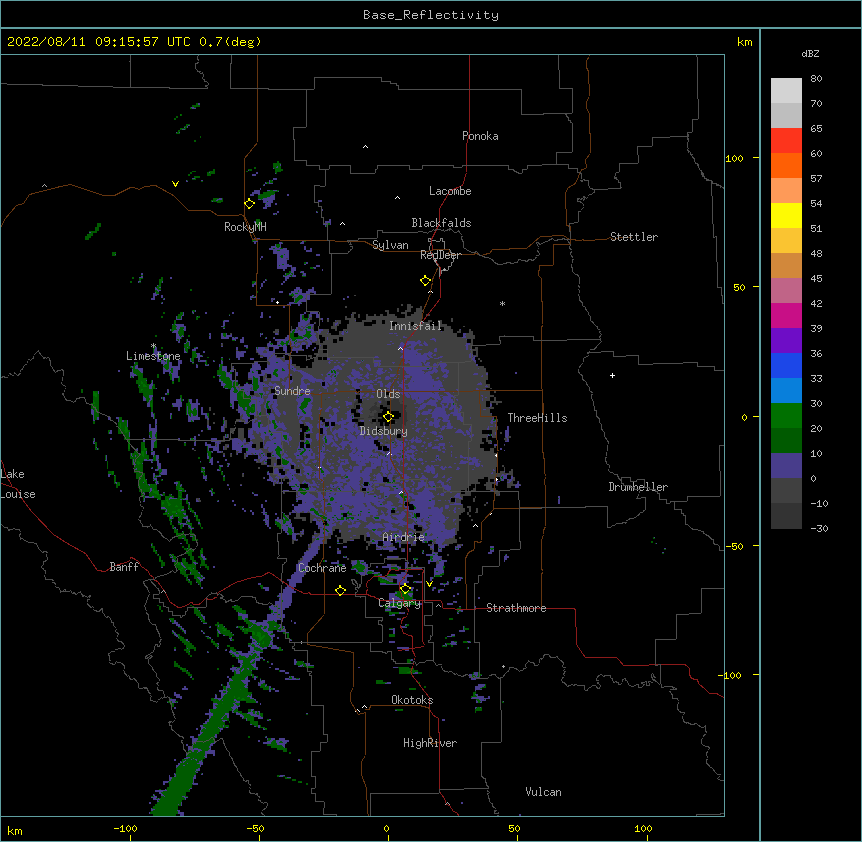Click the Banff town label
The width and height of the screenshot is (862, 842).
coord(124,567)
